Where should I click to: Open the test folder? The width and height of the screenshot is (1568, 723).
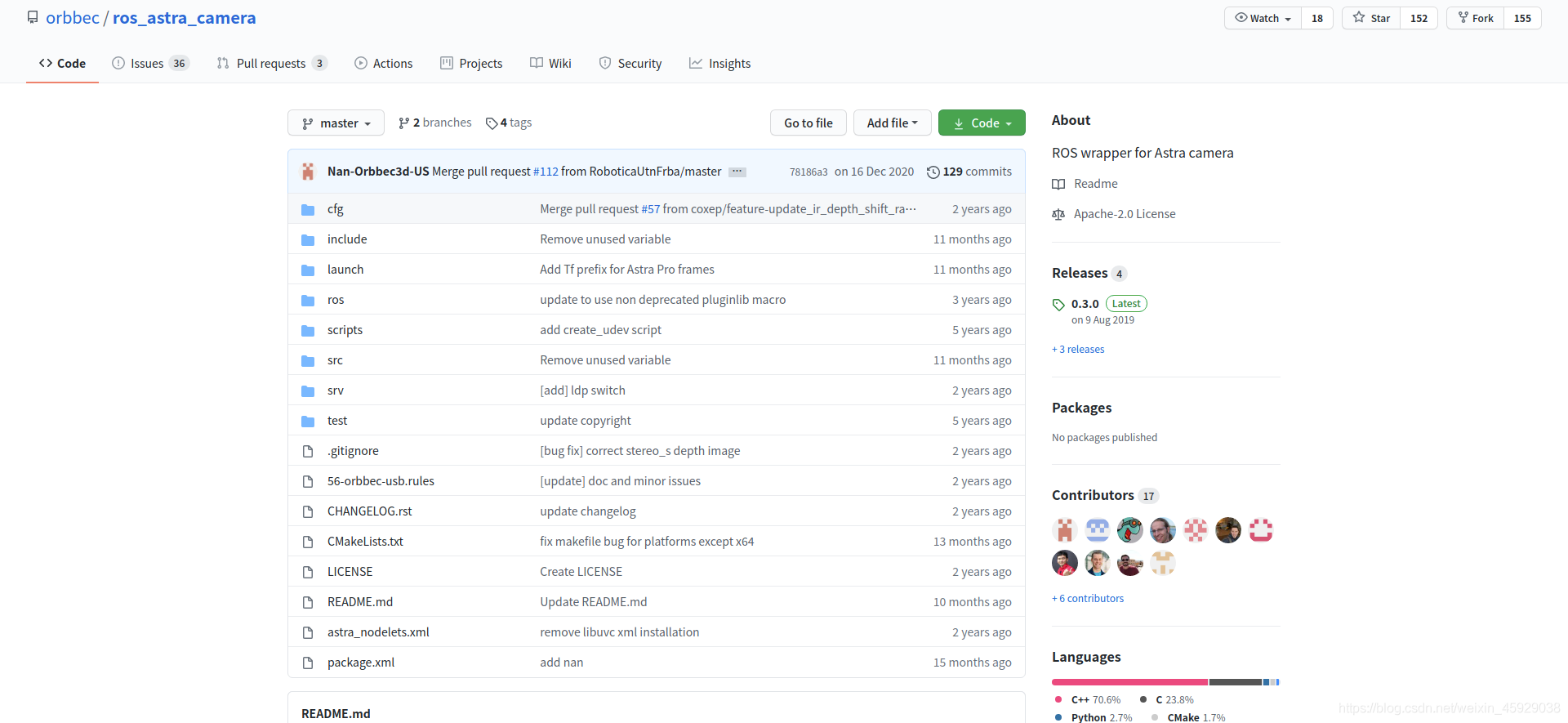pos(337,421)
